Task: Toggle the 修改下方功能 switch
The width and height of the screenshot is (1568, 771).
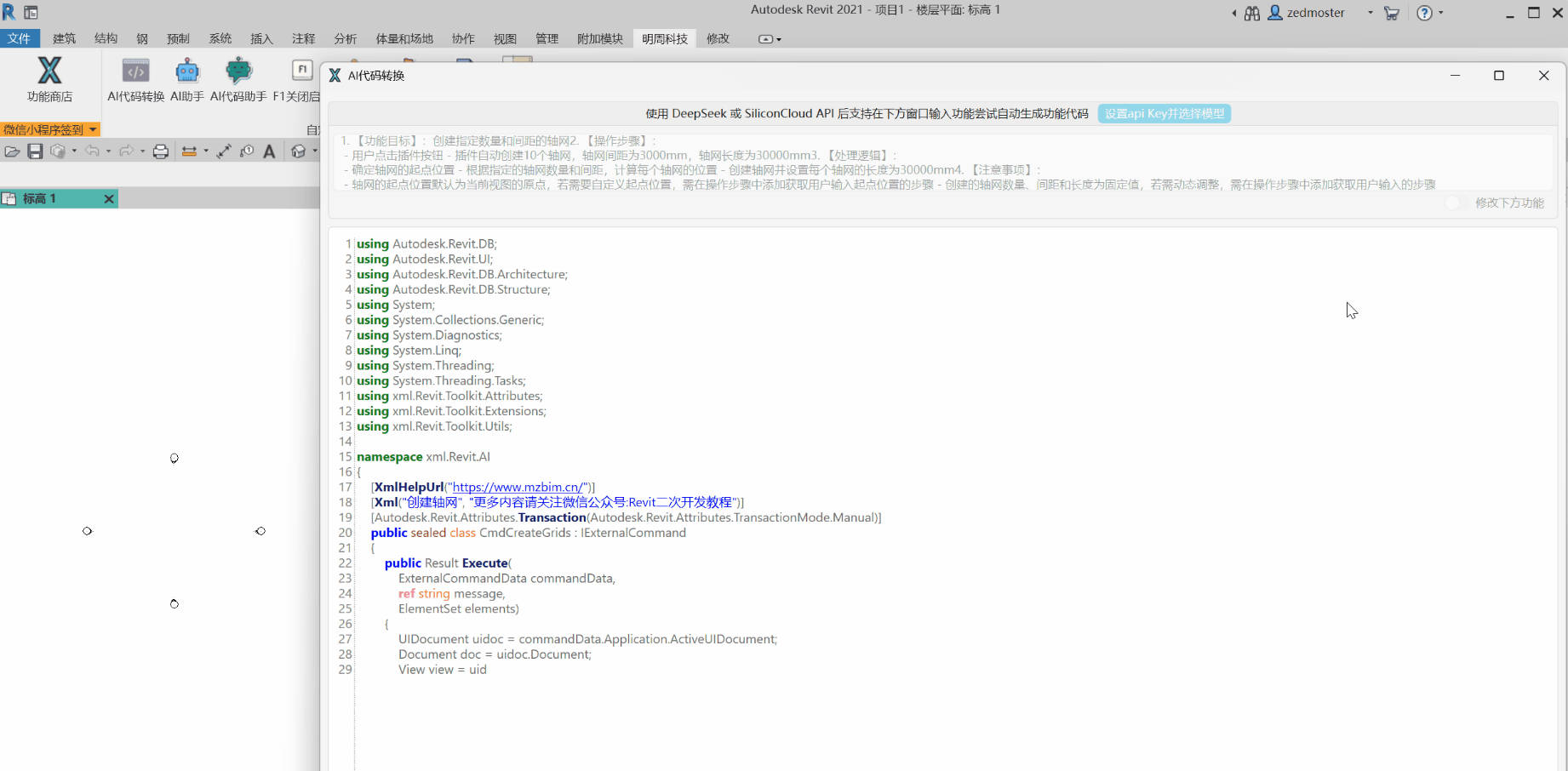Action: 1454,203
